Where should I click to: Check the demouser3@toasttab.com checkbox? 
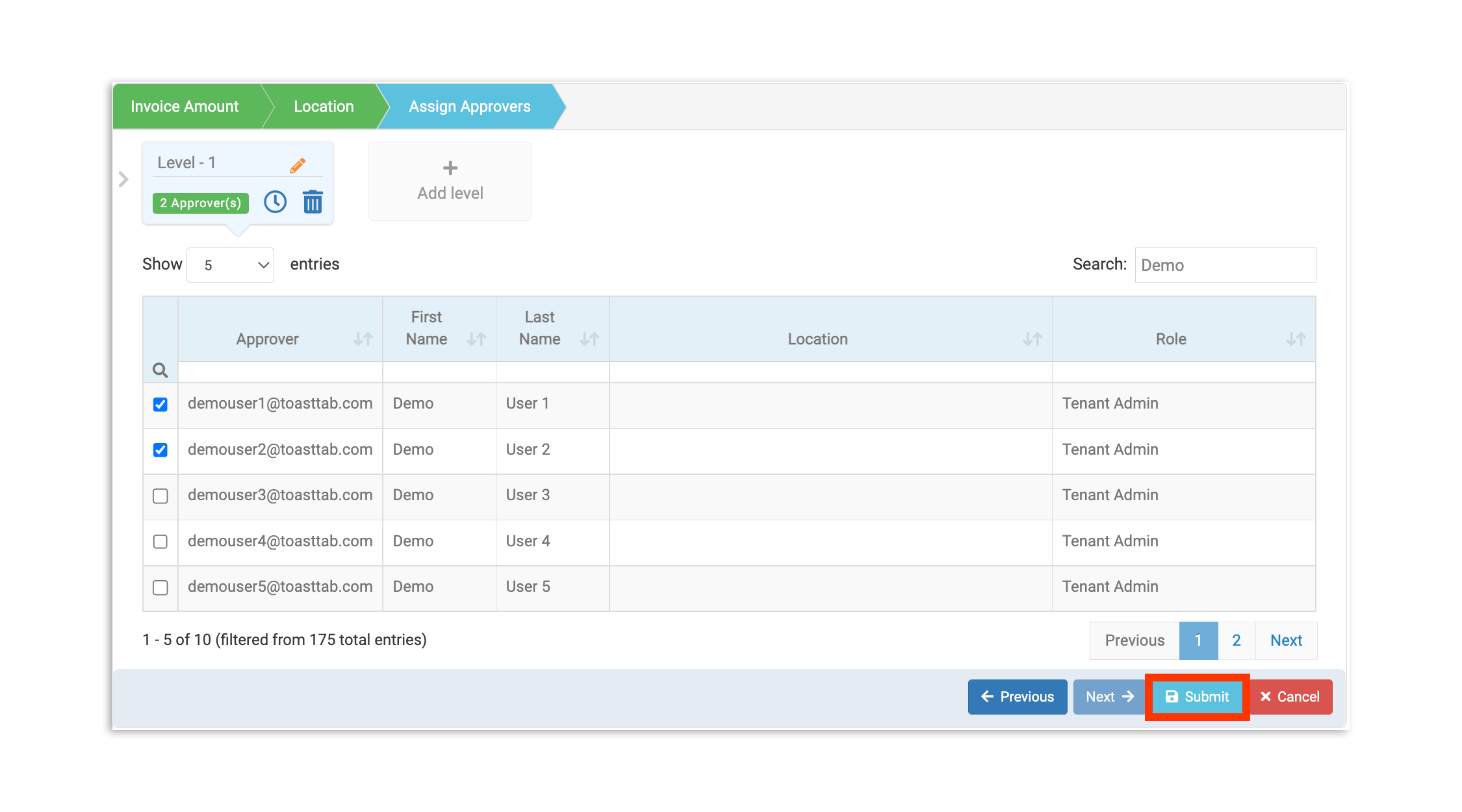point(160,496)
